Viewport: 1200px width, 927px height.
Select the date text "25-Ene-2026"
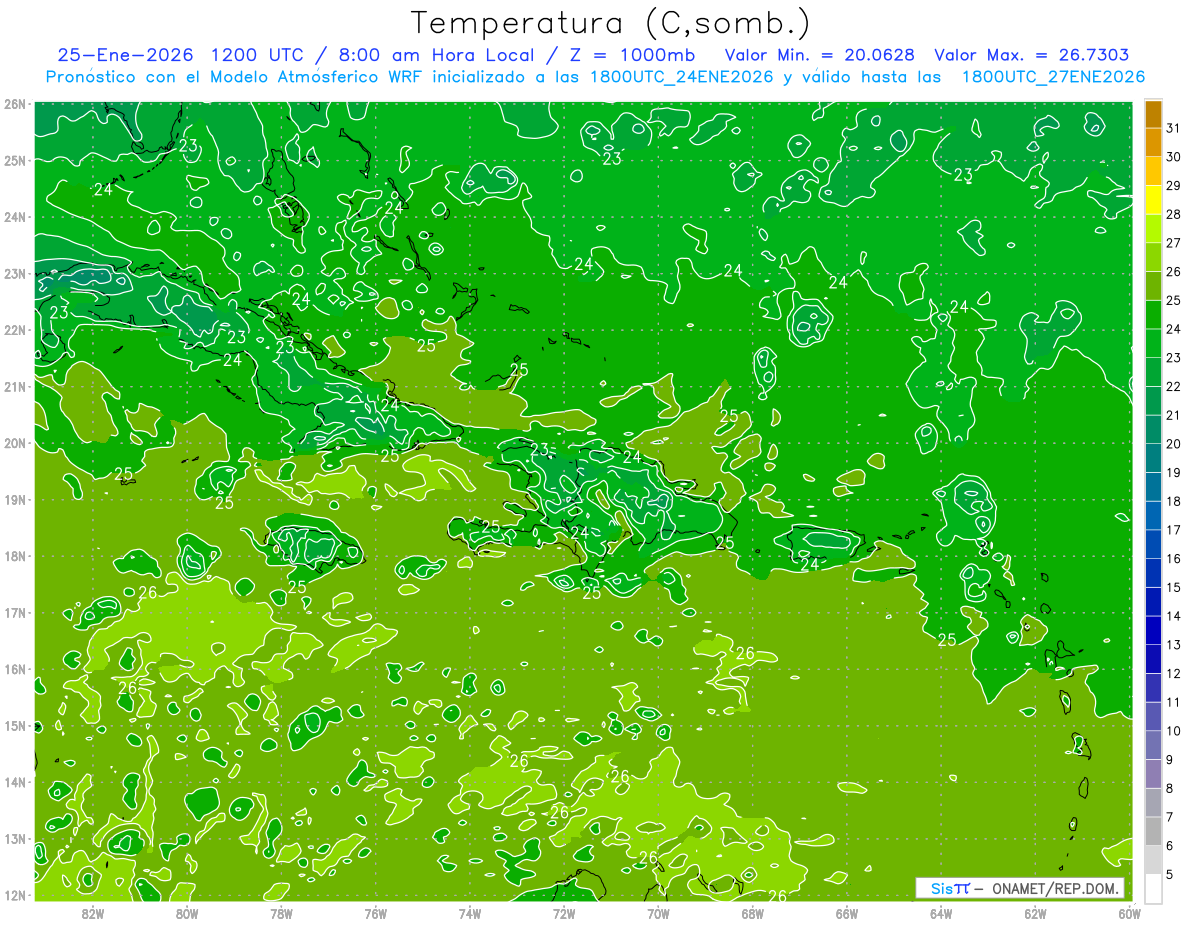(126, 55)
